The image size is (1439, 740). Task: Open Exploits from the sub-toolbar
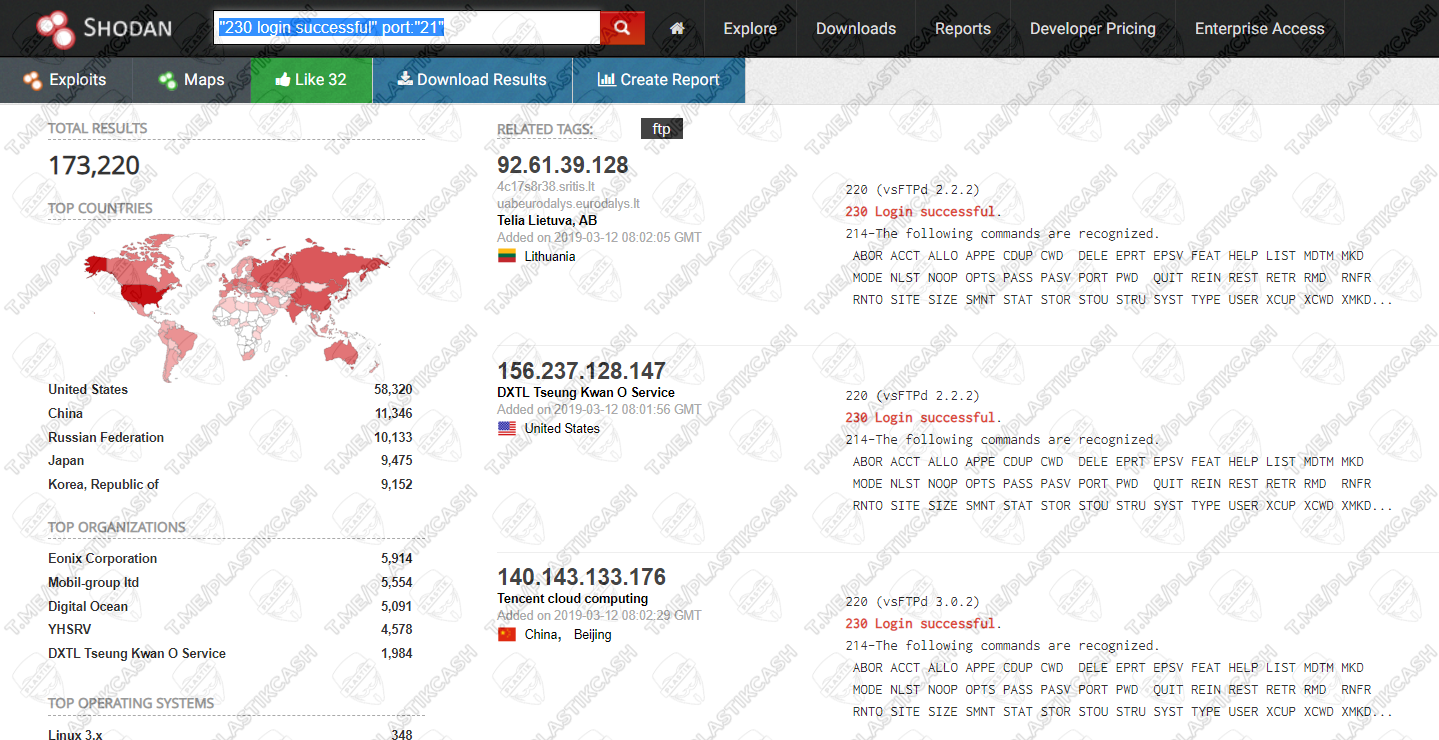[65, 80]
